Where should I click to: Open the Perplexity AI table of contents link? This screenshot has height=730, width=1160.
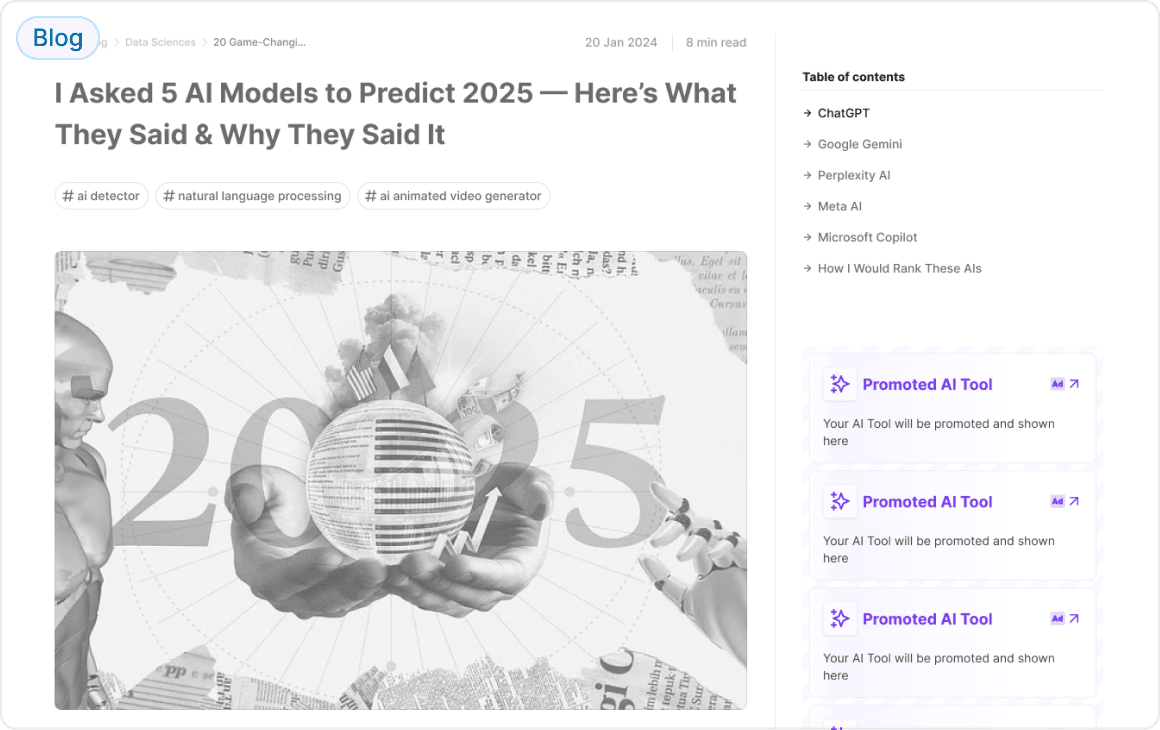(x=854, y=175)
